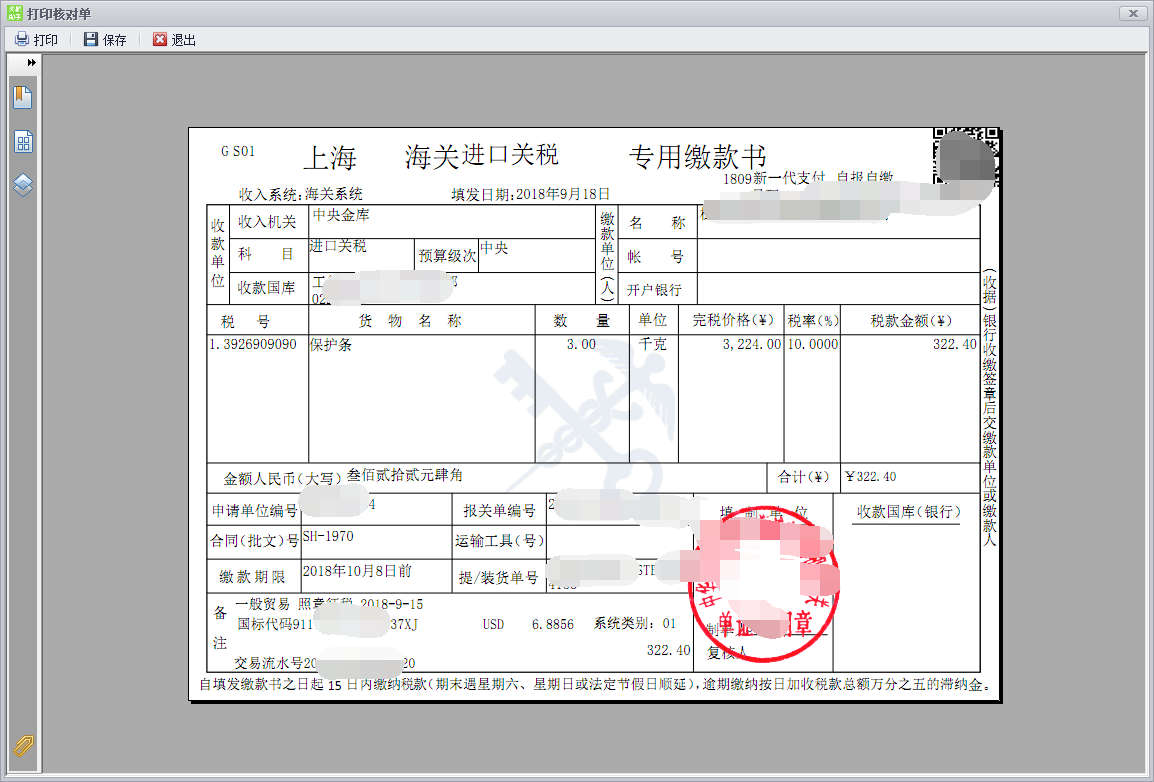1154x782 pixels.
Task: Click the goods name 保护条
Action: 330,344
